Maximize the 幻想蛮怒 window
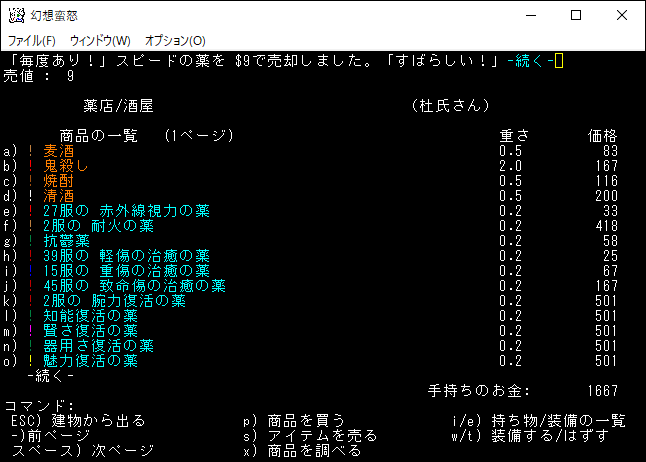The height and width of the screenshot is (462, 646). (x=576, y=15)
